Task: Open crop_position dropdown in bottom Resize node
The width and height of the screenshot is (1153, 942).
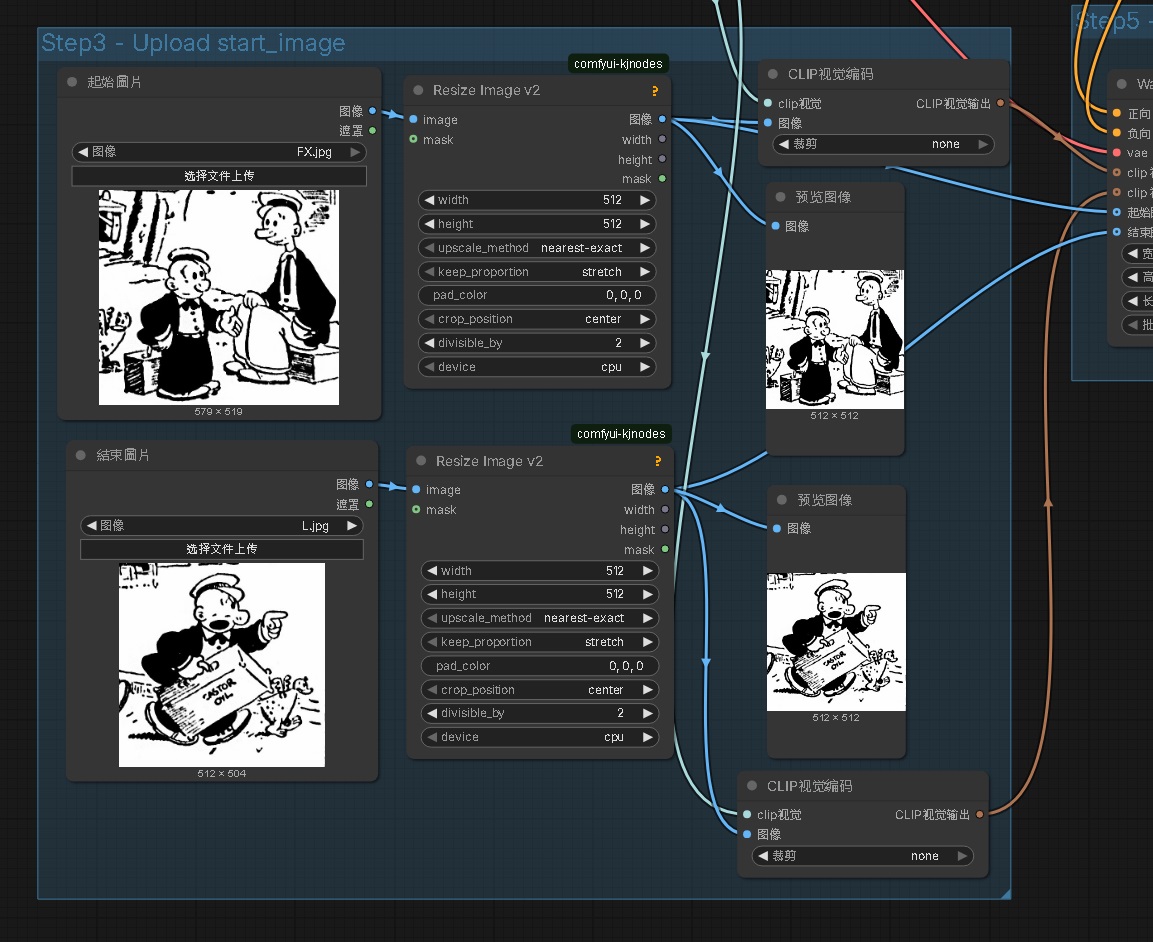Action: (540, 690)
